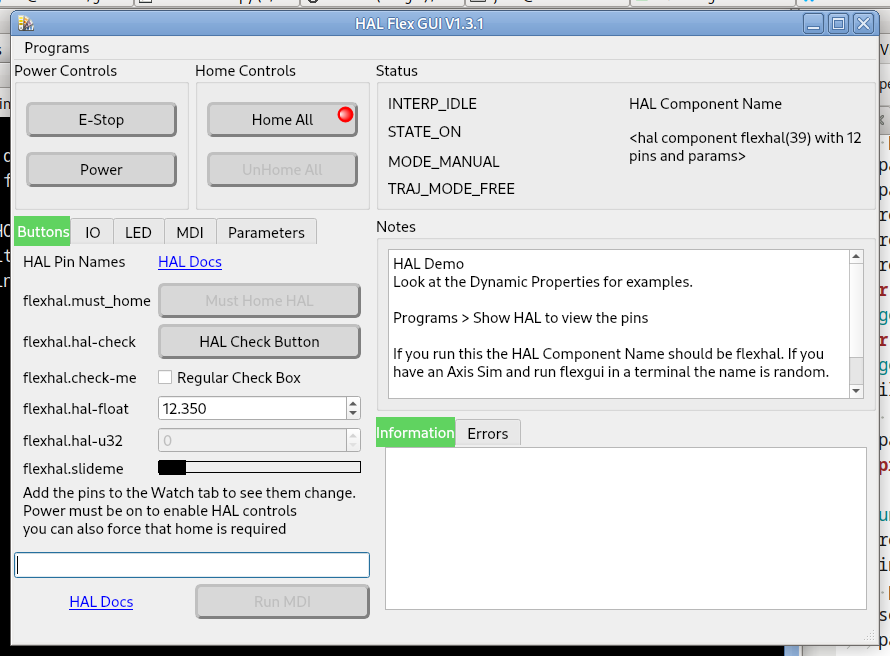Screen dimensions: 890x656
Task: Maximize the HAL Flex GUI window
Action: pyautogui.click(x=839, y=23)
